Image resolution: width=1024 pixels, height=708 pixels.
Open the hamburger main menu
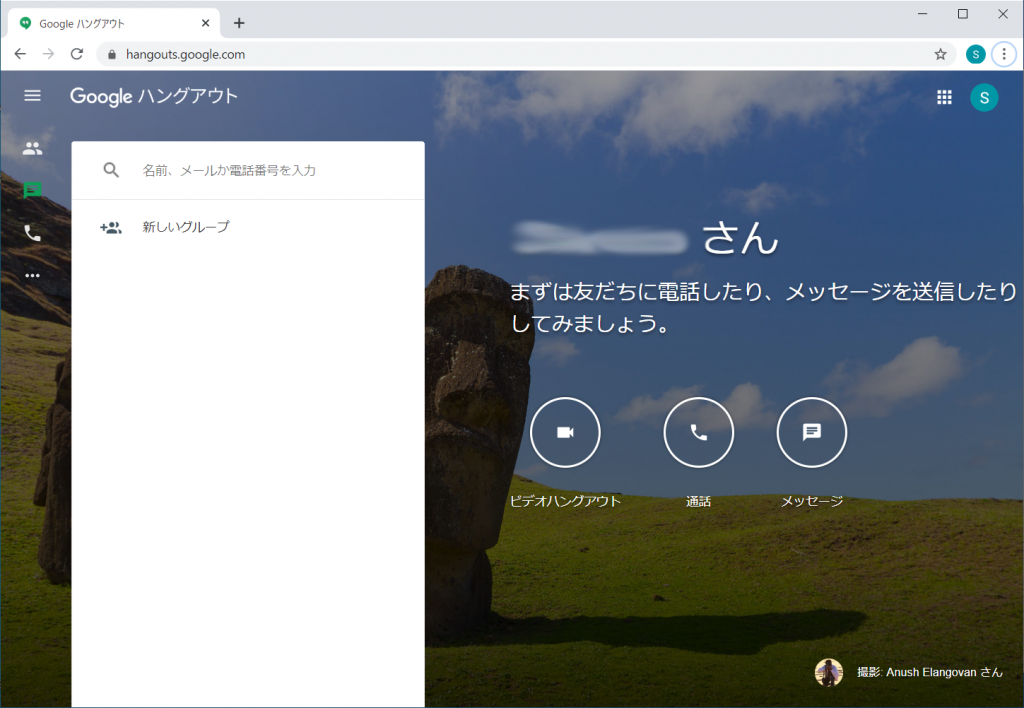pos(33,96)
